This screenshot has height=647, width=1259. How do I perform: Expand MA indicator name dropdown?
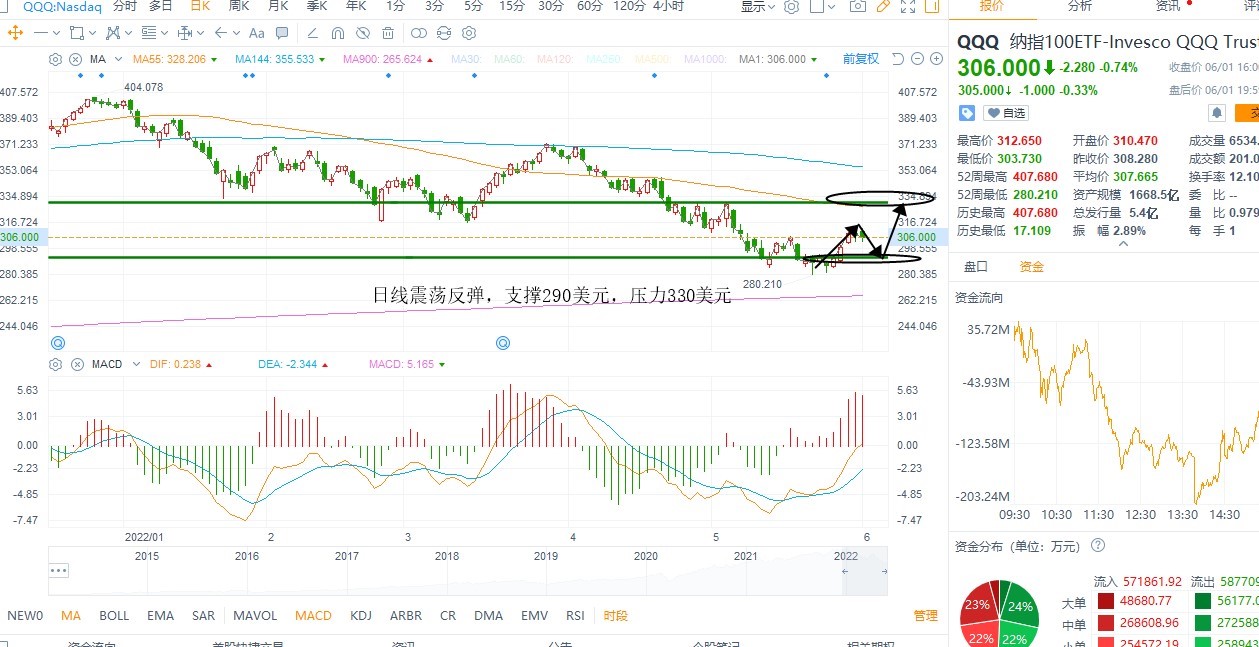click(118, 59)
